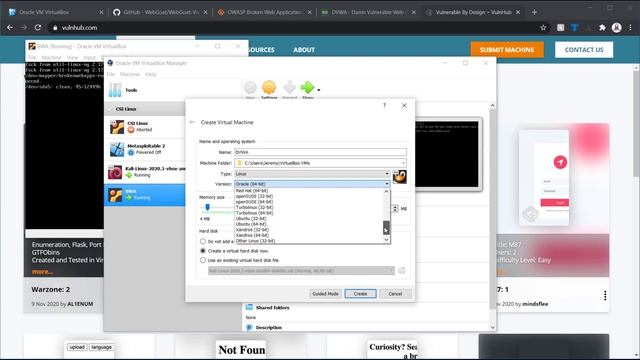Click the dialog help question mark
Image resolution: width=640 pixels, height=360 pixels.
(384, 105)
